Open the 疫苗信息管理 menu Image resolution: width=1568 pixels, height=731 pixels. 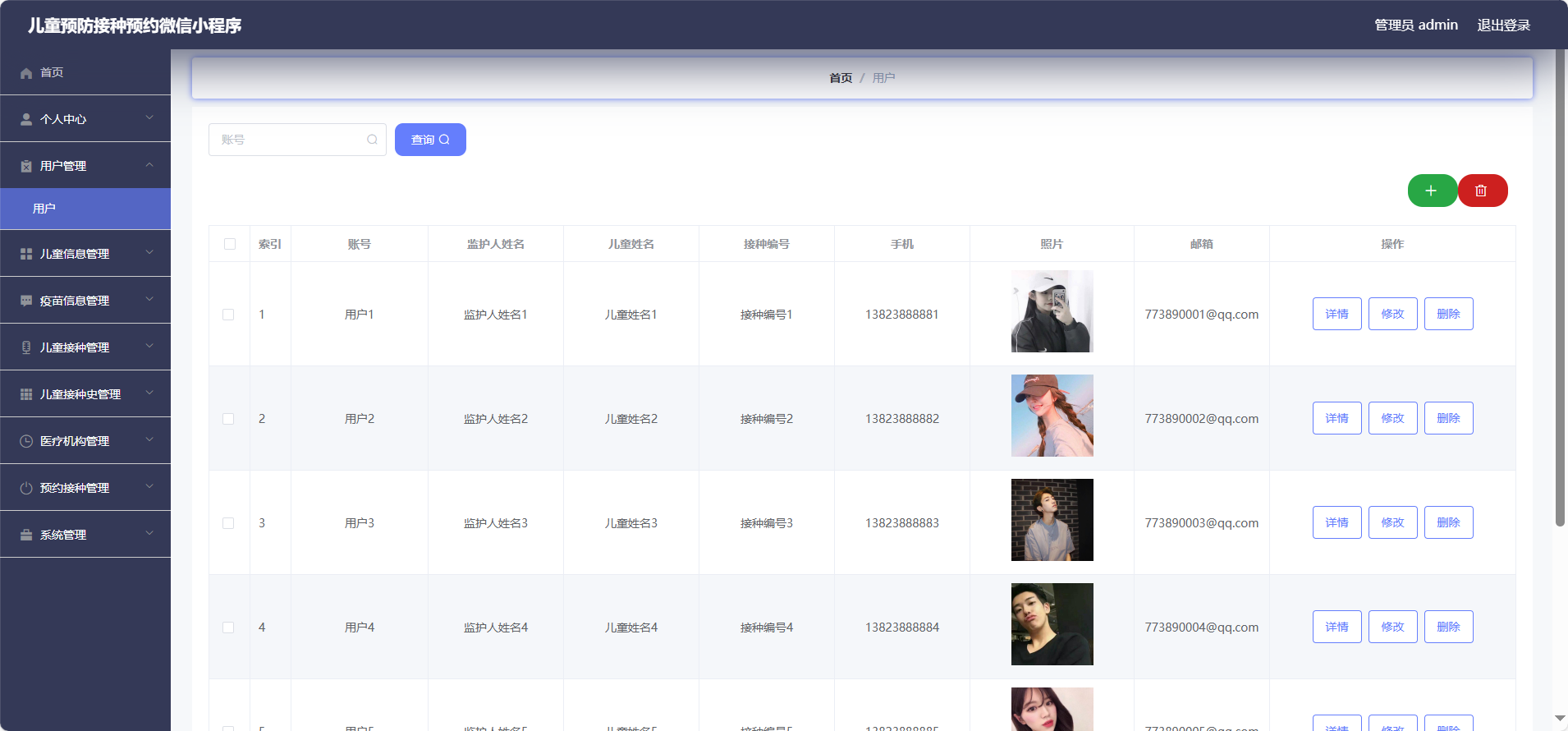pos(85,301)
